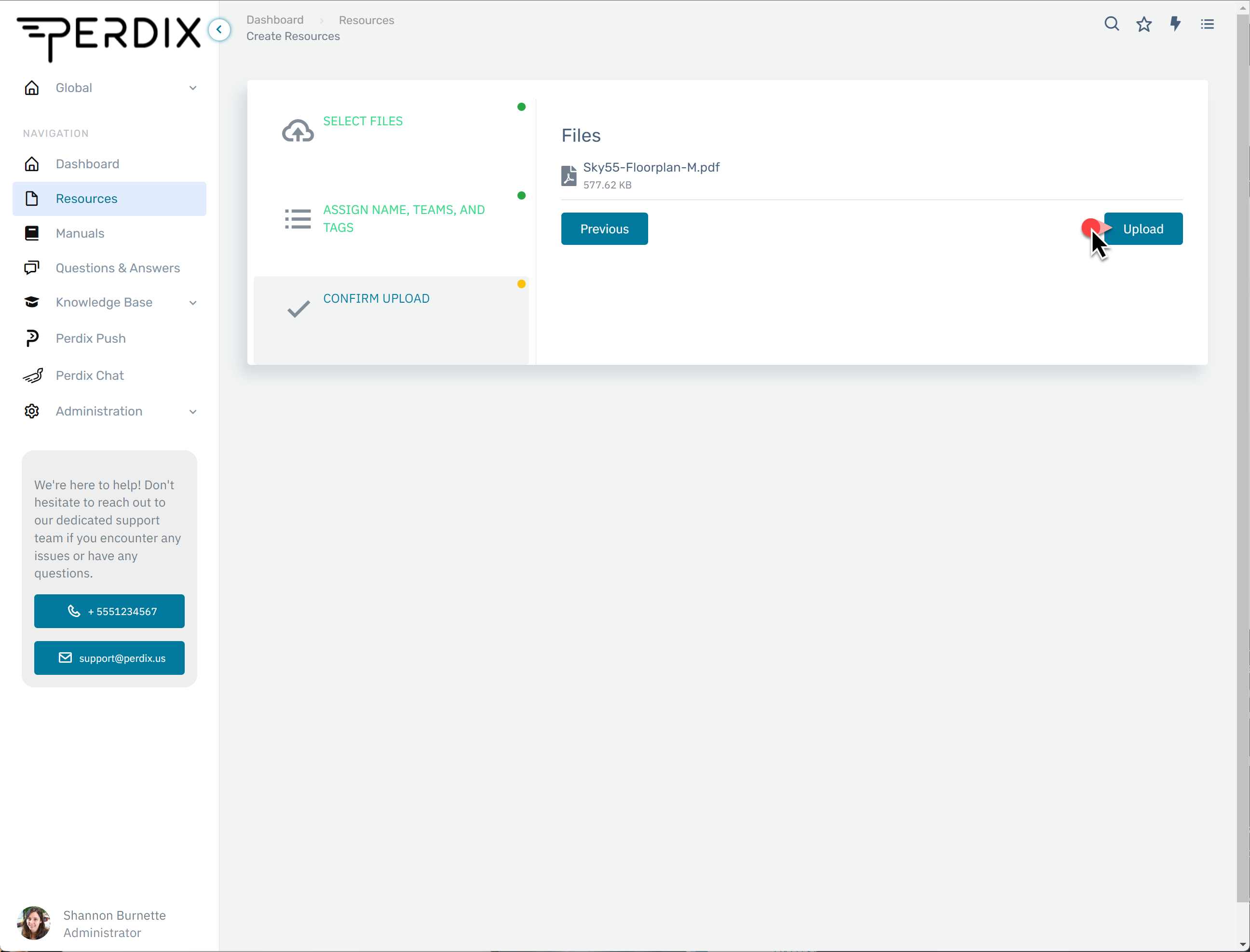Go to Perdix Chat
Image resolution: width=1250 pixels, height=952 pixels.
[x=109, y=375]
